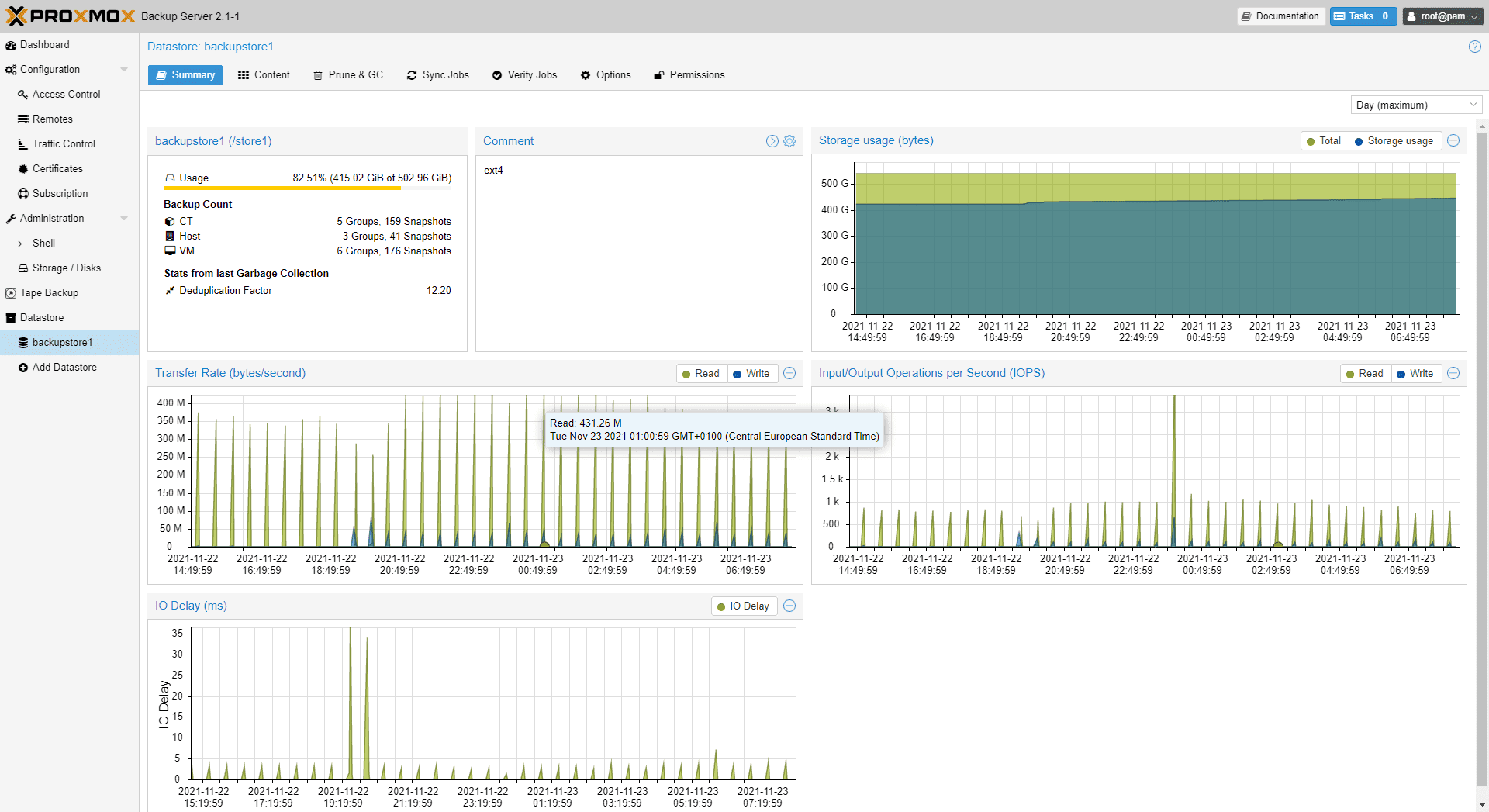Open the root@pam user menu
Viewport: 1489px width, 812px height.
[1442, 16]
